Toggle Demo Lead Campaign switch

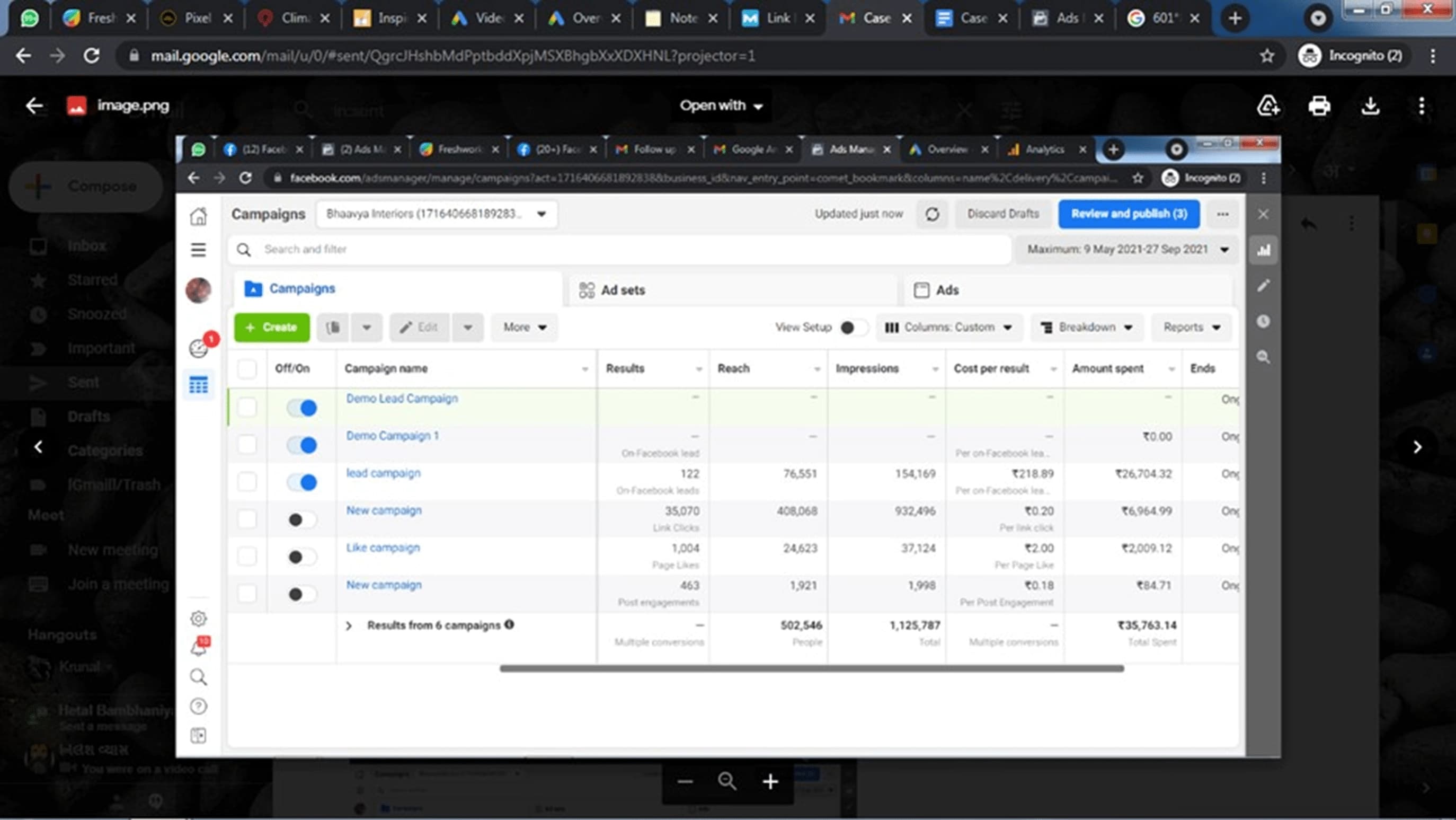pyautogui.click(x=302, y=408)
